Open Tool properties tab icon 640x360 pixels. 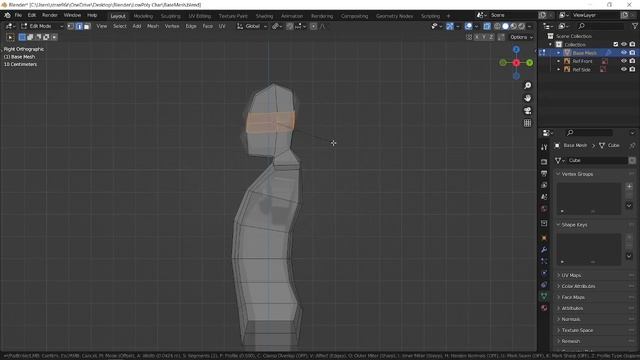544,147
